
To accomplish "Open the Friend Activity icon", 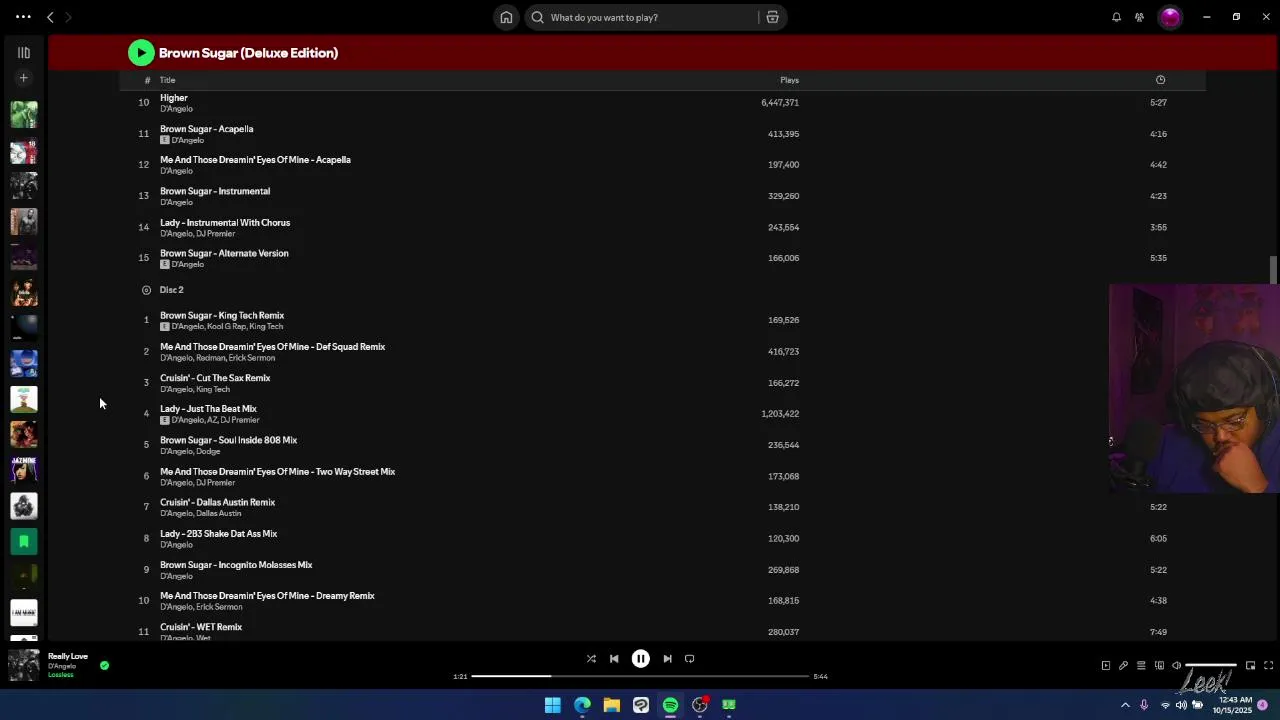I will pyautogui.click(x=1139, y=17).
